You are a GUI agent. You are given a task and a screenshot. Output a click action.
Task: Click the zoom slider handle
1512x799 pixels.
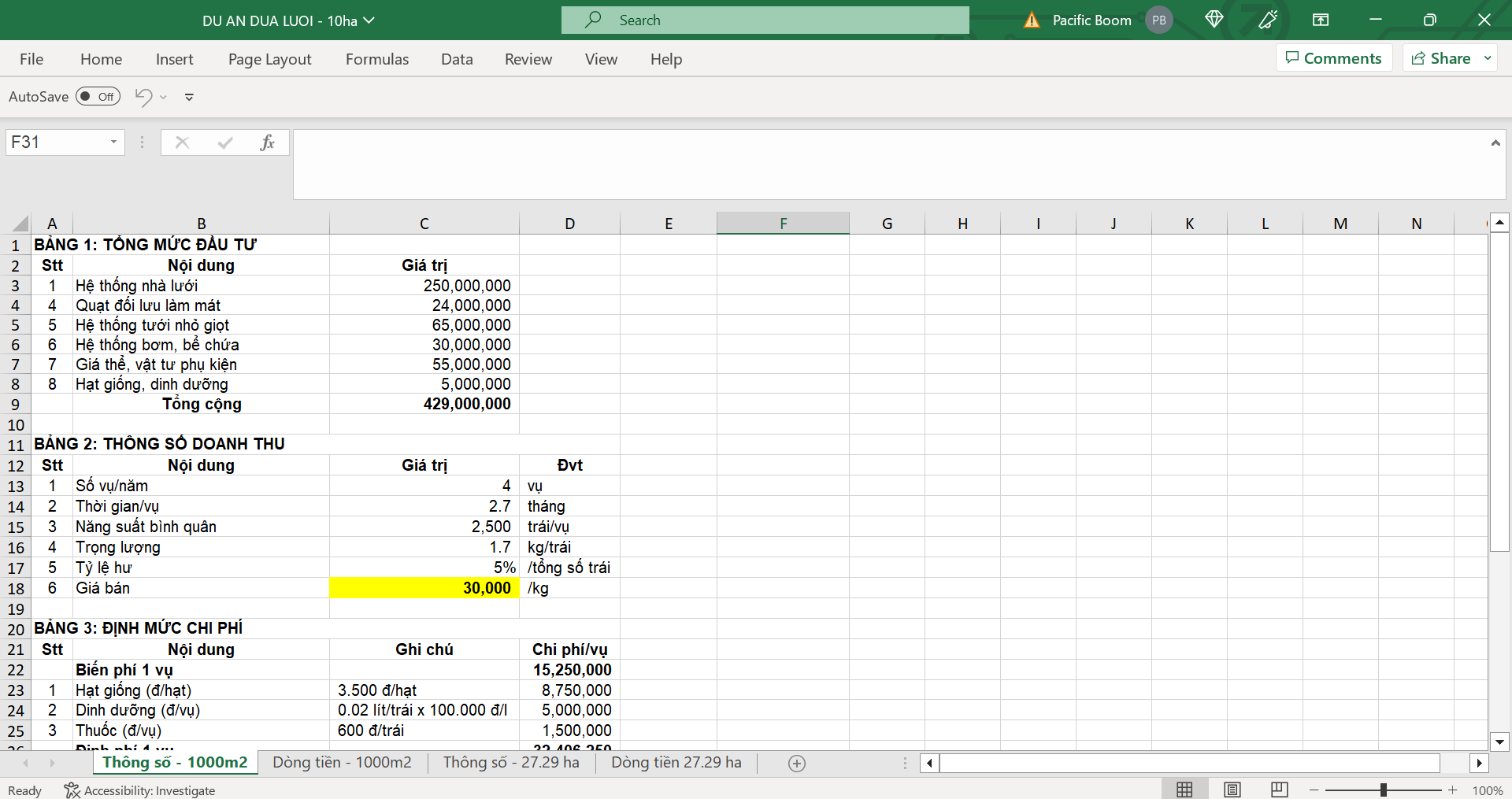point(1383,790)
